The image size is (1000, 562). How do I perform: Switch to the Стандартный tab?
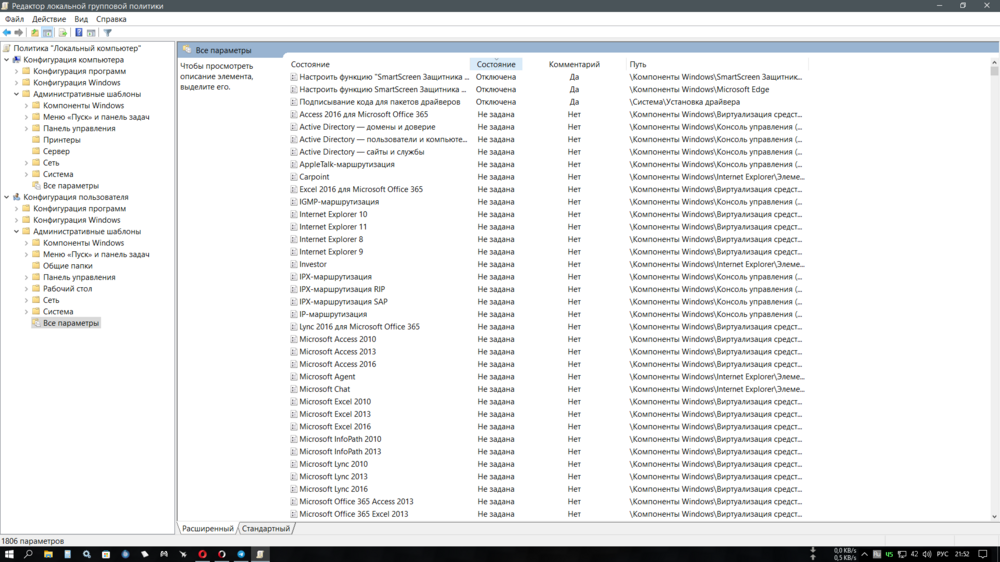pos(265,528)
